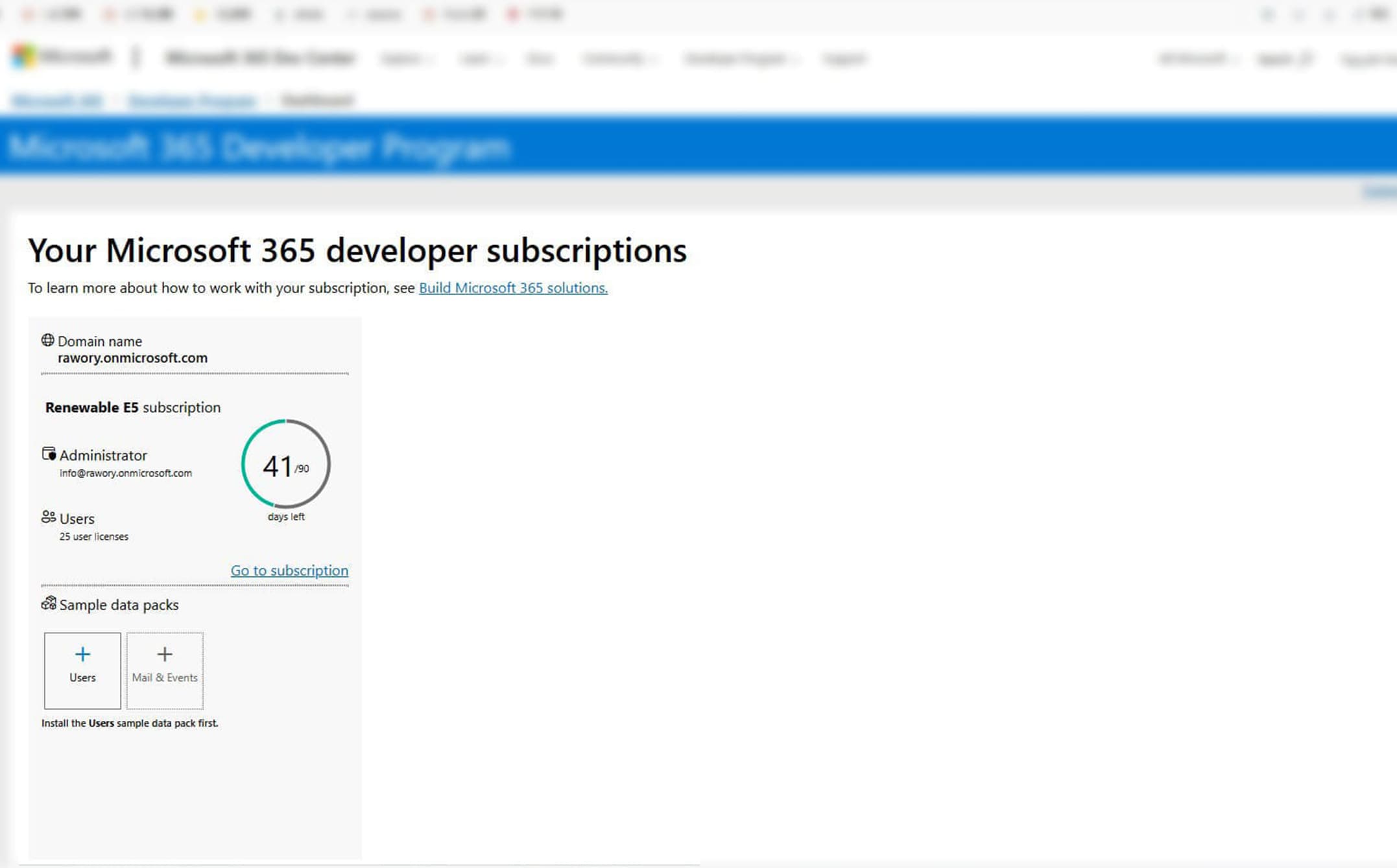This screenshot has height=868, width=1397.
Task: Click the Sample data packs cube icon
Action: point(49,604)
